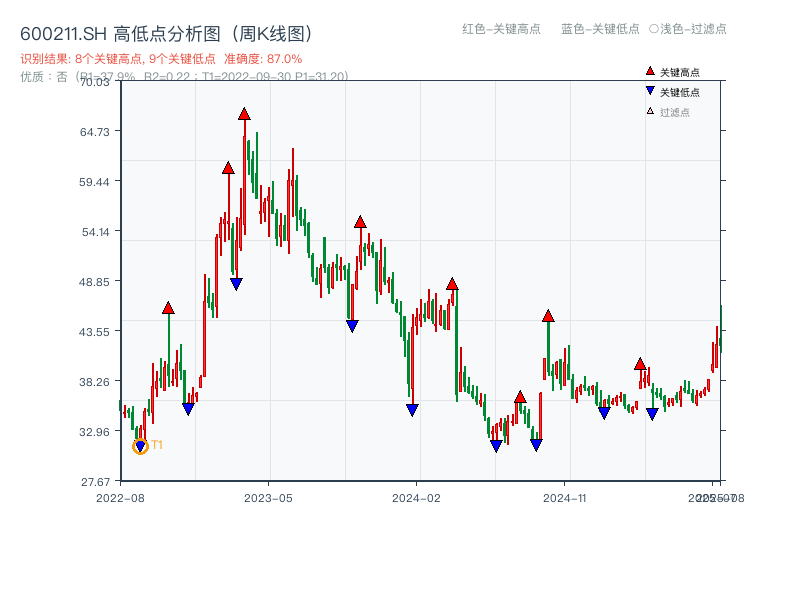Click the red key-high marker above the chart peak

coord(244,115)
